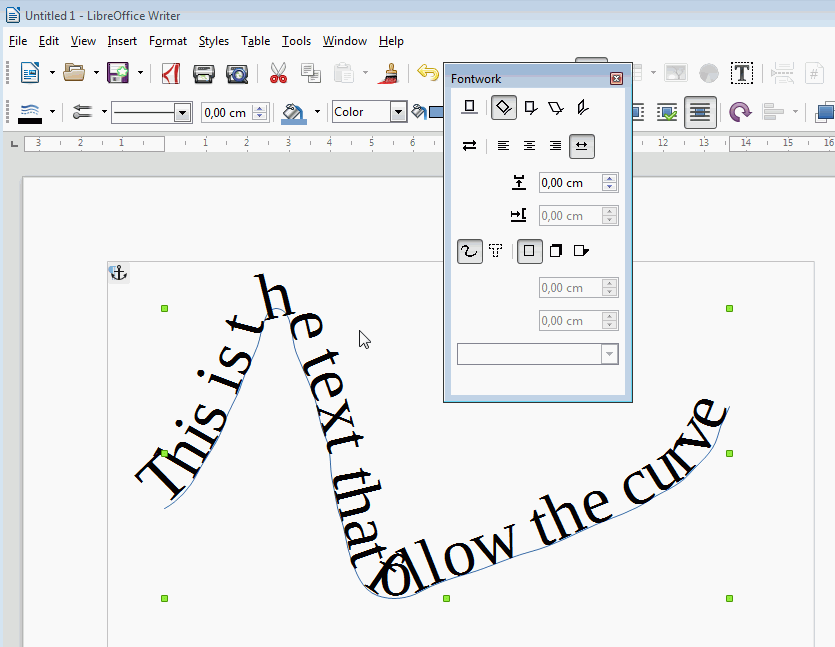Reverse text orientation in Fontwork panel
Screen dimensions: 835x647
469,146
